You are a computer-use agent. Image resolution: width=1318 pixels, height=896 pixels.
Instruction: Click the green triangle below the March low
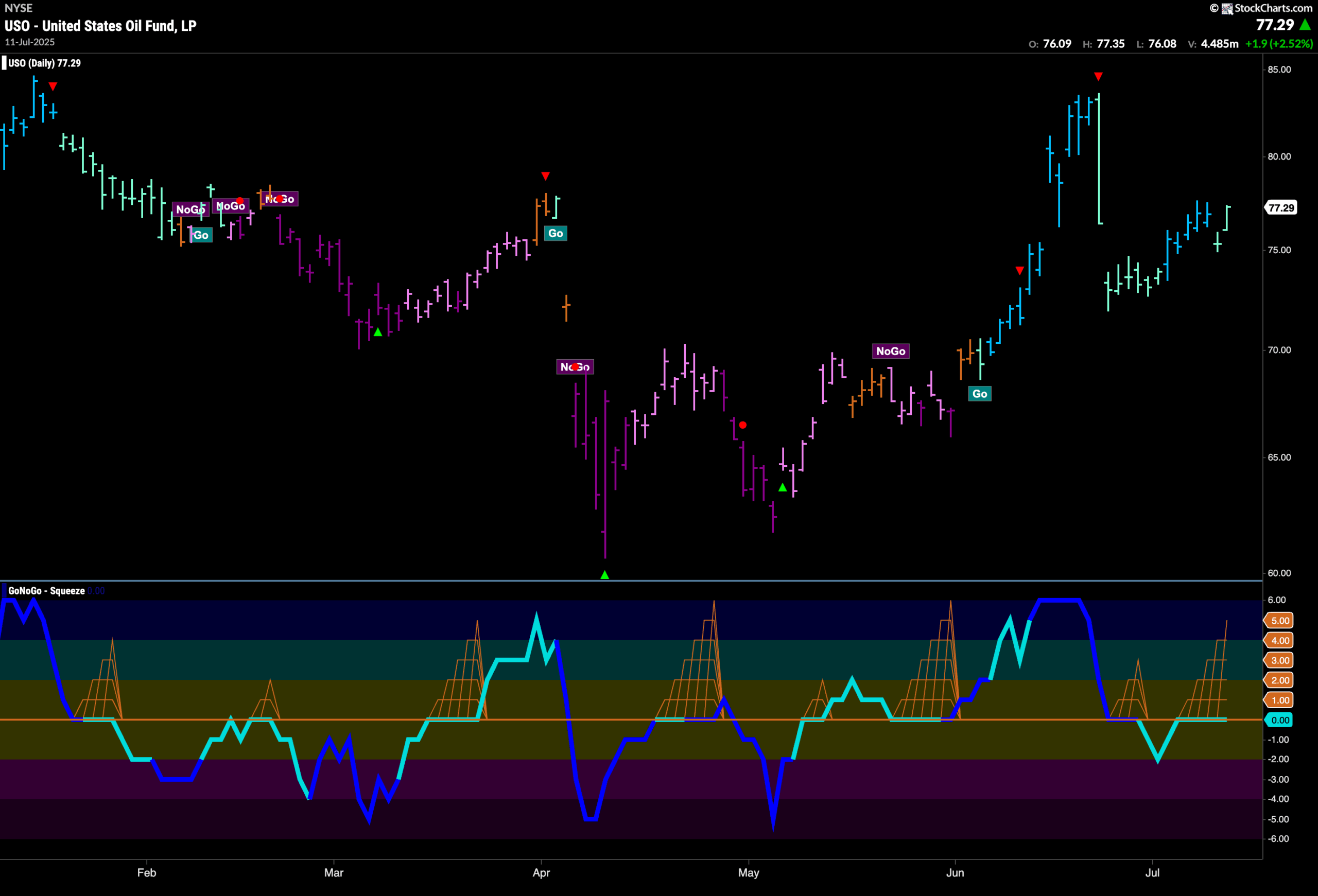click(x=379, y=331)
